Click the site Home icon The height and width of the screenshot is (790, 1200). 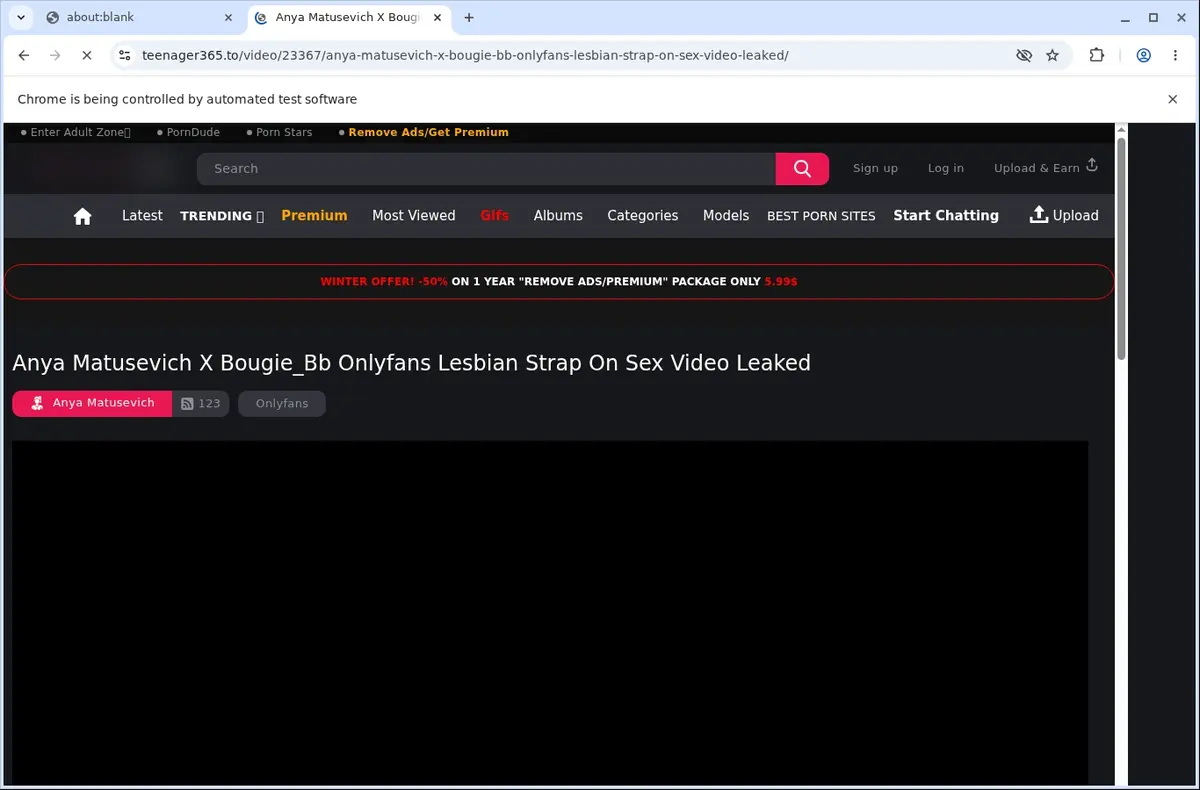[x=83, y=216]
